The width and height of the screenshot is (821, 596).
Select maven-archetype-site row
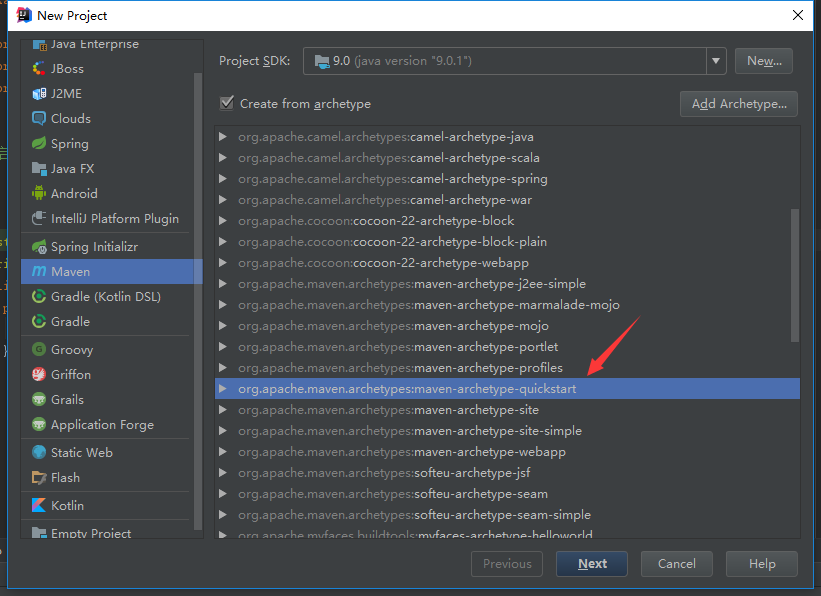tap(507, 410)
